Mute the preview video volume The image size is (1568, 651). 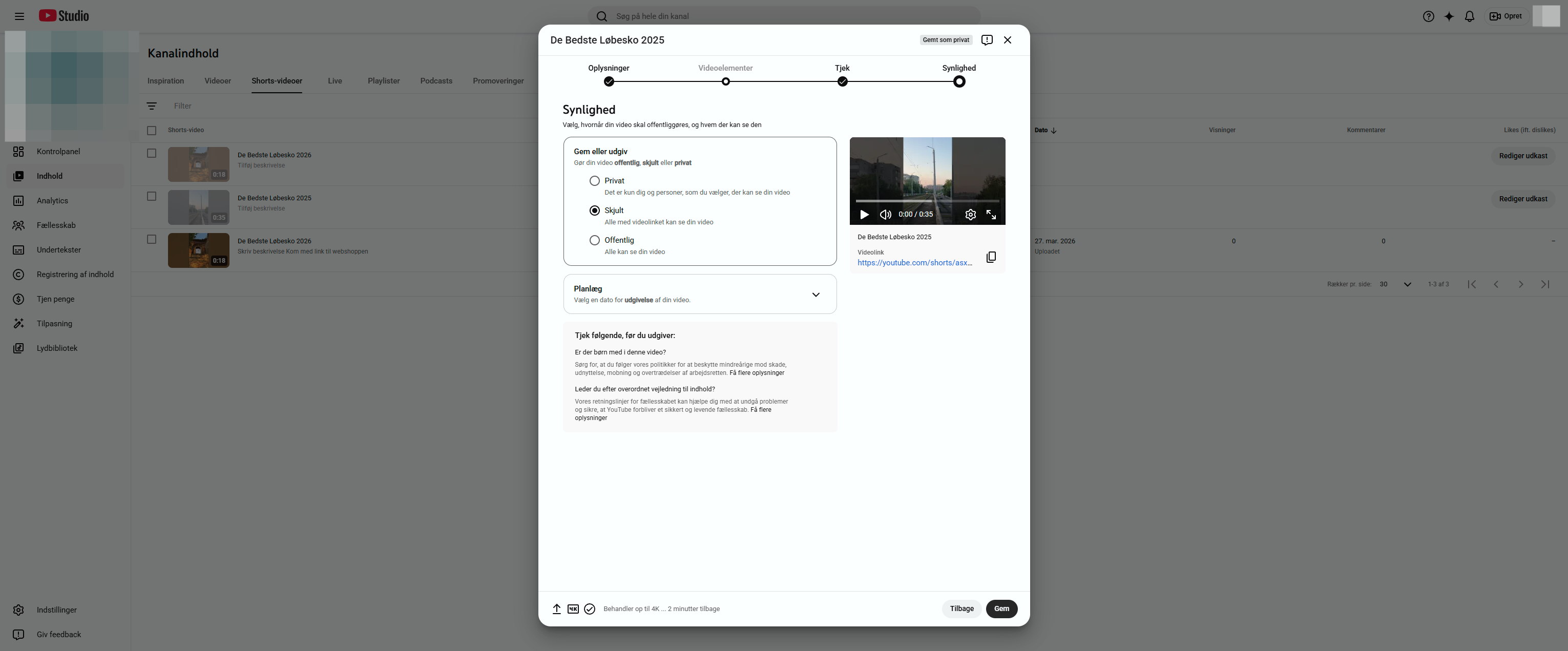click(x=886, y=215)
